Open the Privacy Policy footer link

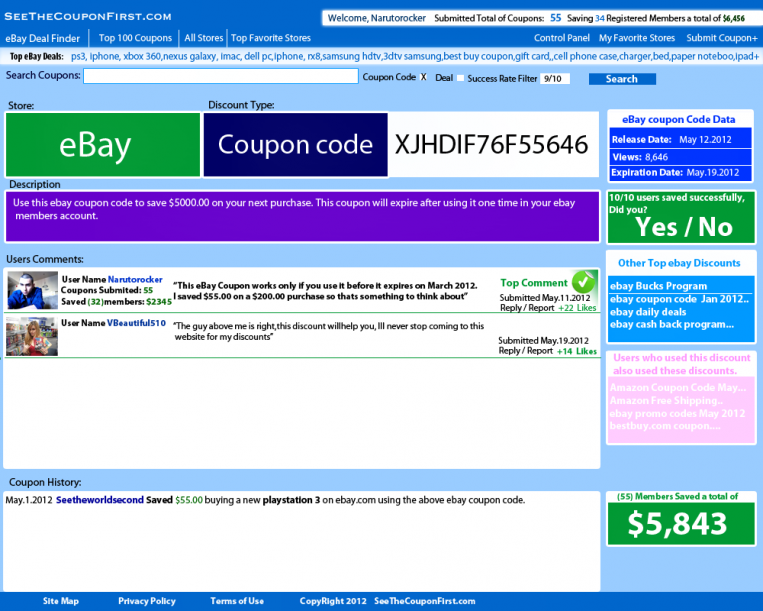point(147,601)
